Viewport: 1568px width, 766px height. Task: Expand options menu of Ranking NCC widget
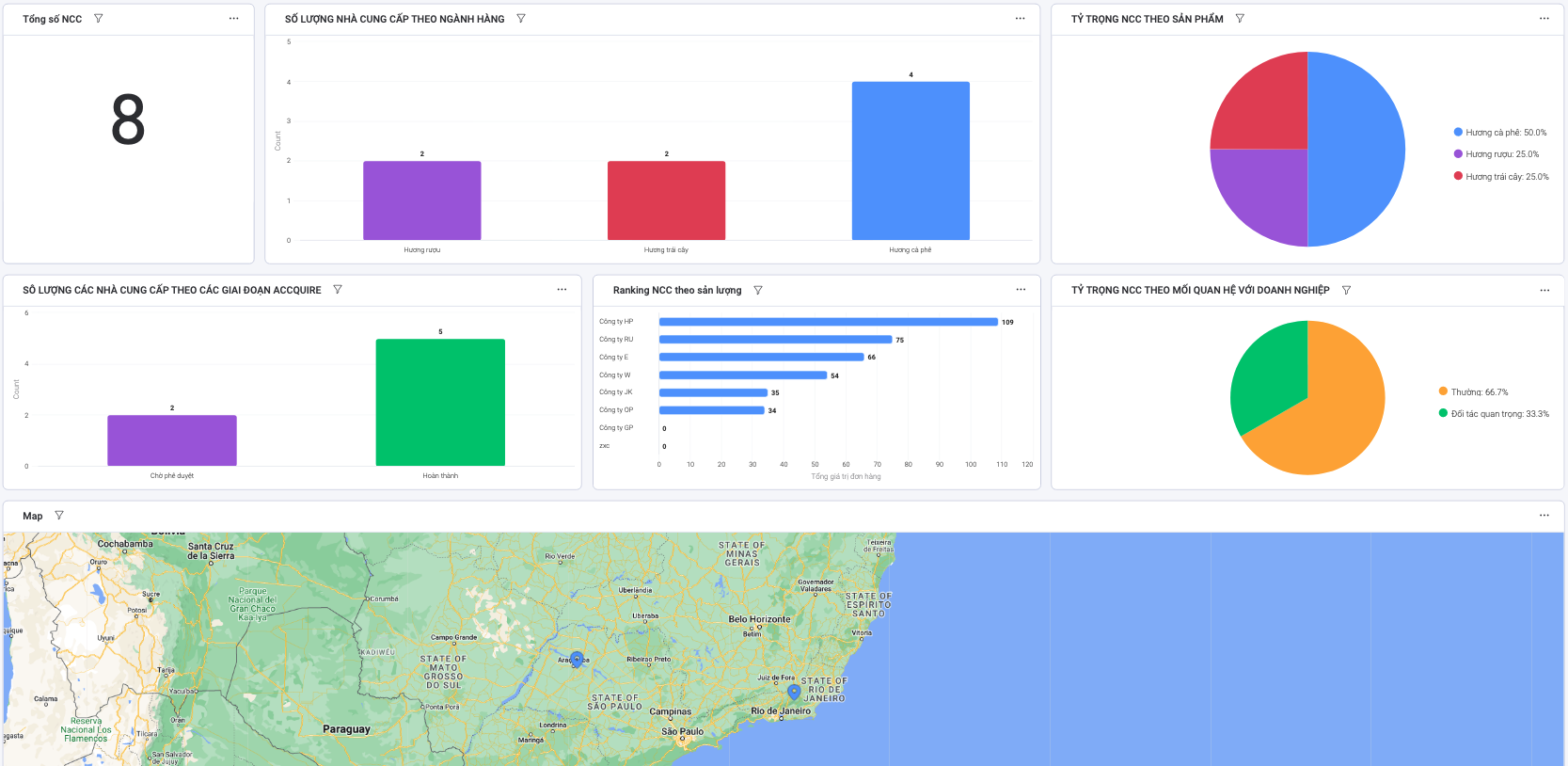click(x=1021, y=290)
